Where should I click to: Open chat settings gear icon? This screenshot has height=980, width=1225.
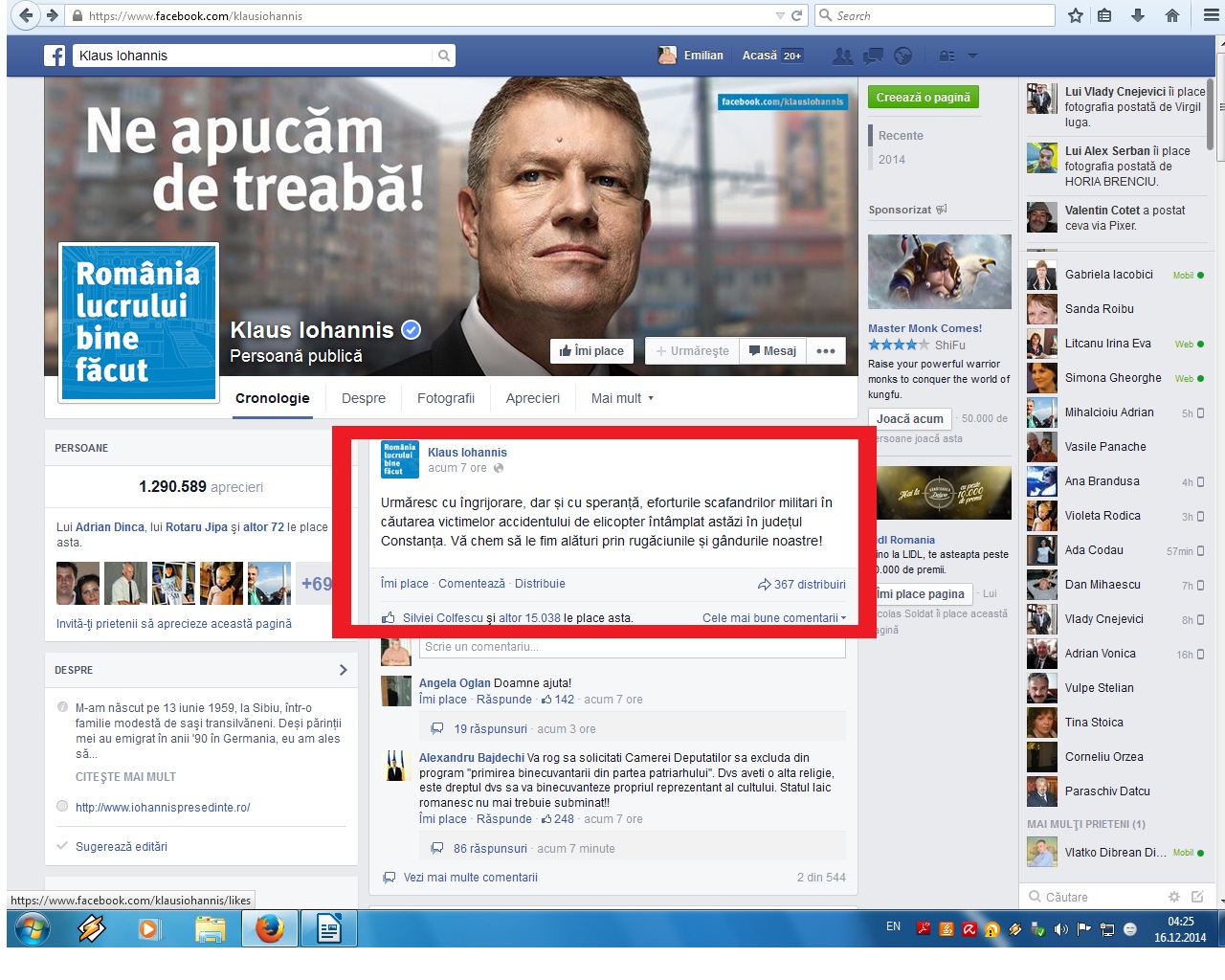click(1173, 897)
